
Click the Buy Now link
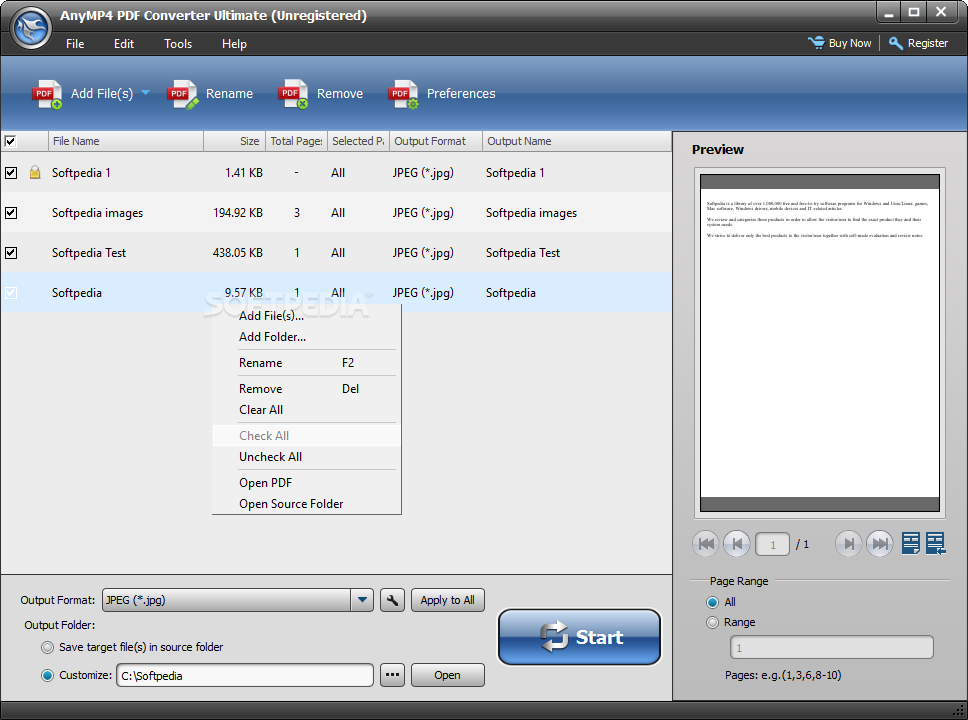pos(849,43)
